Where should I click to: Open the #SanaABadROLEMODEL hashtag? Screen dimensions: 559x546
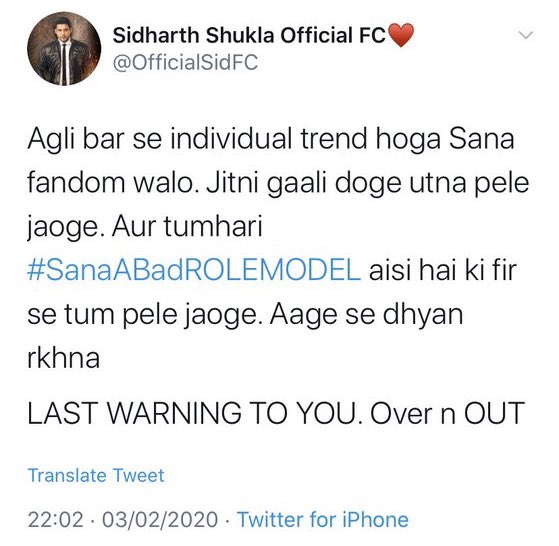194,270
